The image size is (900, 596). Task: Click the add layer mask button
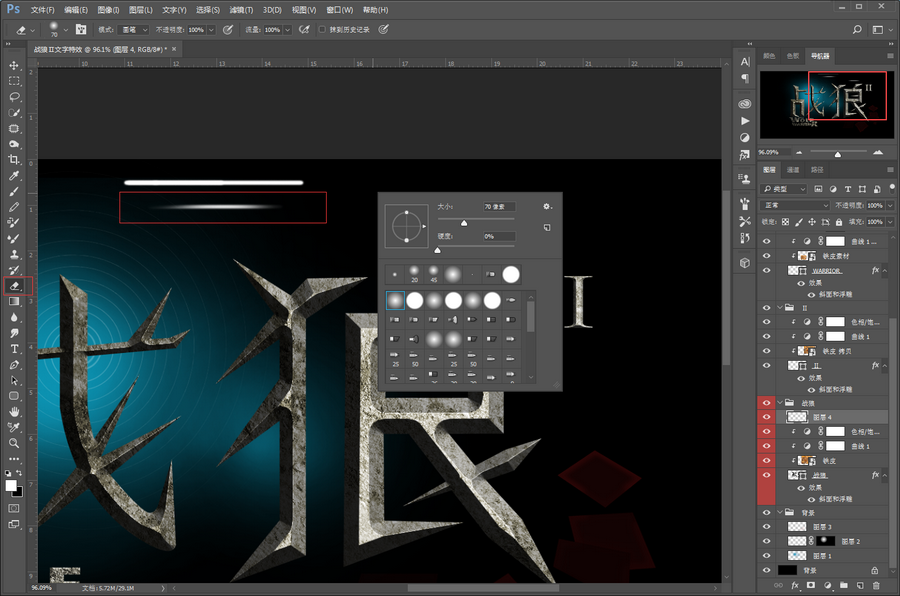coord(810,584)
